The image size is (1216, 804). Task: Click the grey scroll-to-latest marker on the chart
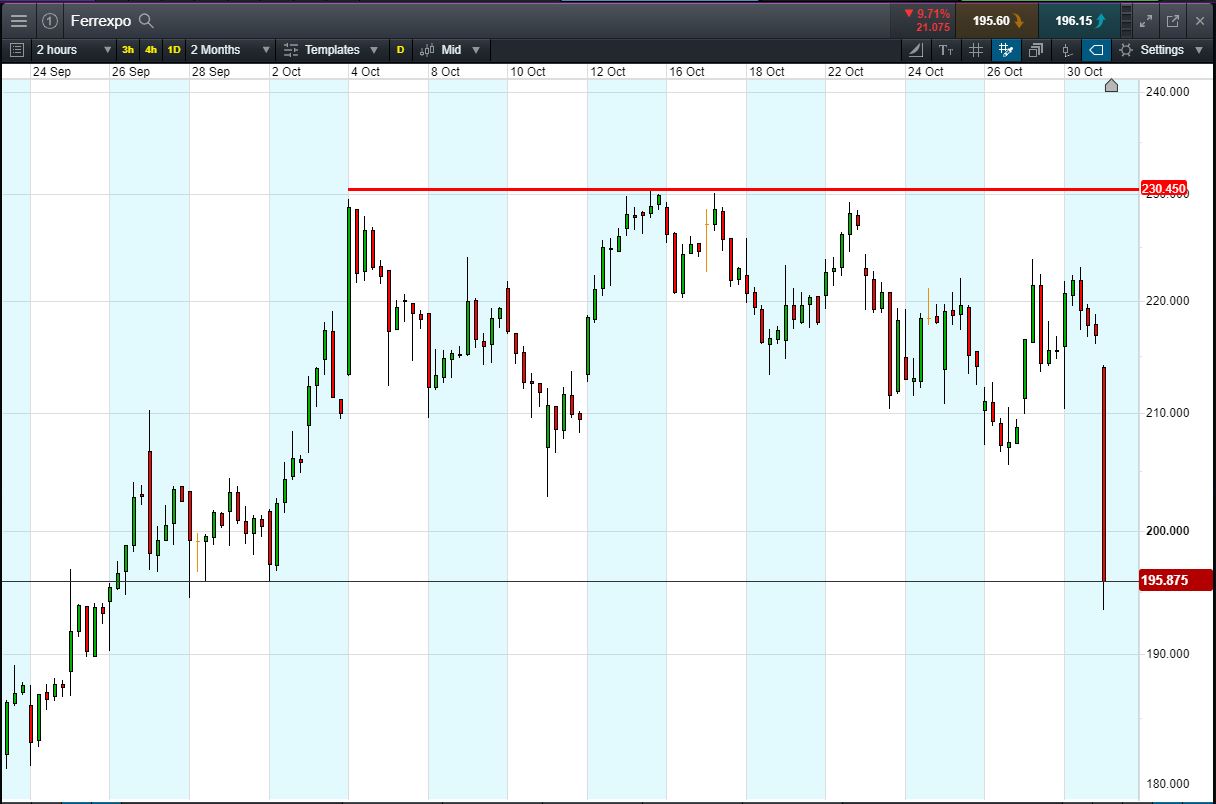pos(1111,86)
